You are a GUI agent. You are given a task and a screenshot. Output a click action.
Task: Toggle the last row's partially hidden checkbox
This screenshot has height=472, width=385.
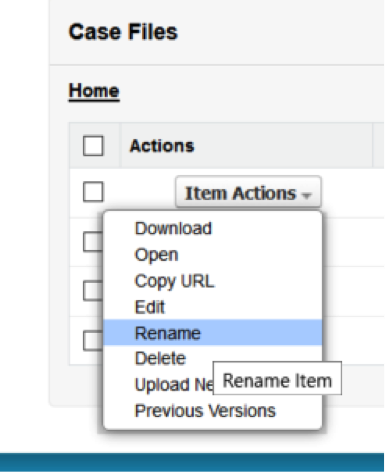92,340
